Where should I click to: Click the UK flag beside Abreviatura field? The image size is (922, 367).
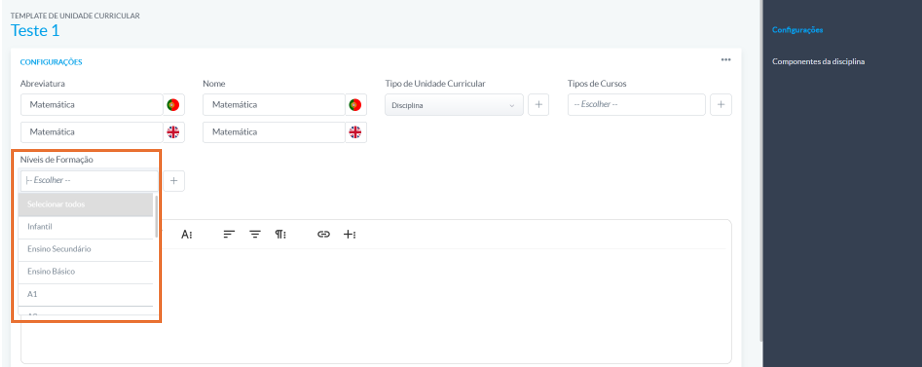pos(173,132)
